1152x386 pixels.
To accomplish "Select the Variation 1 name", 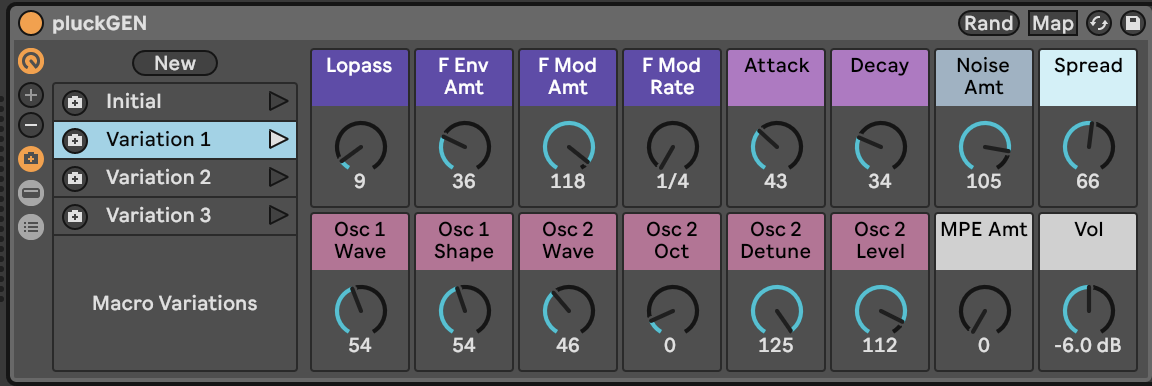I will coord(159,139).
